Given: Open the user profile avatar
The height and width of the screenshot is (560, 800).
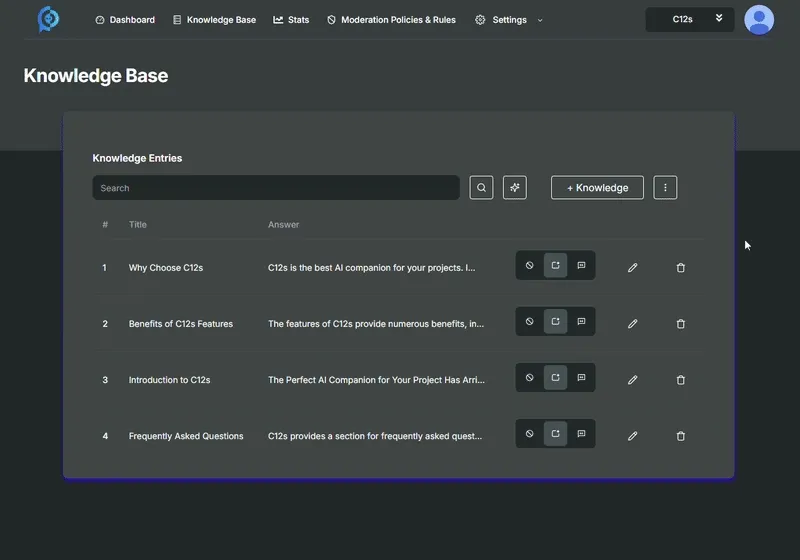Looking at the screenshot, I should [x=759, y=20].
